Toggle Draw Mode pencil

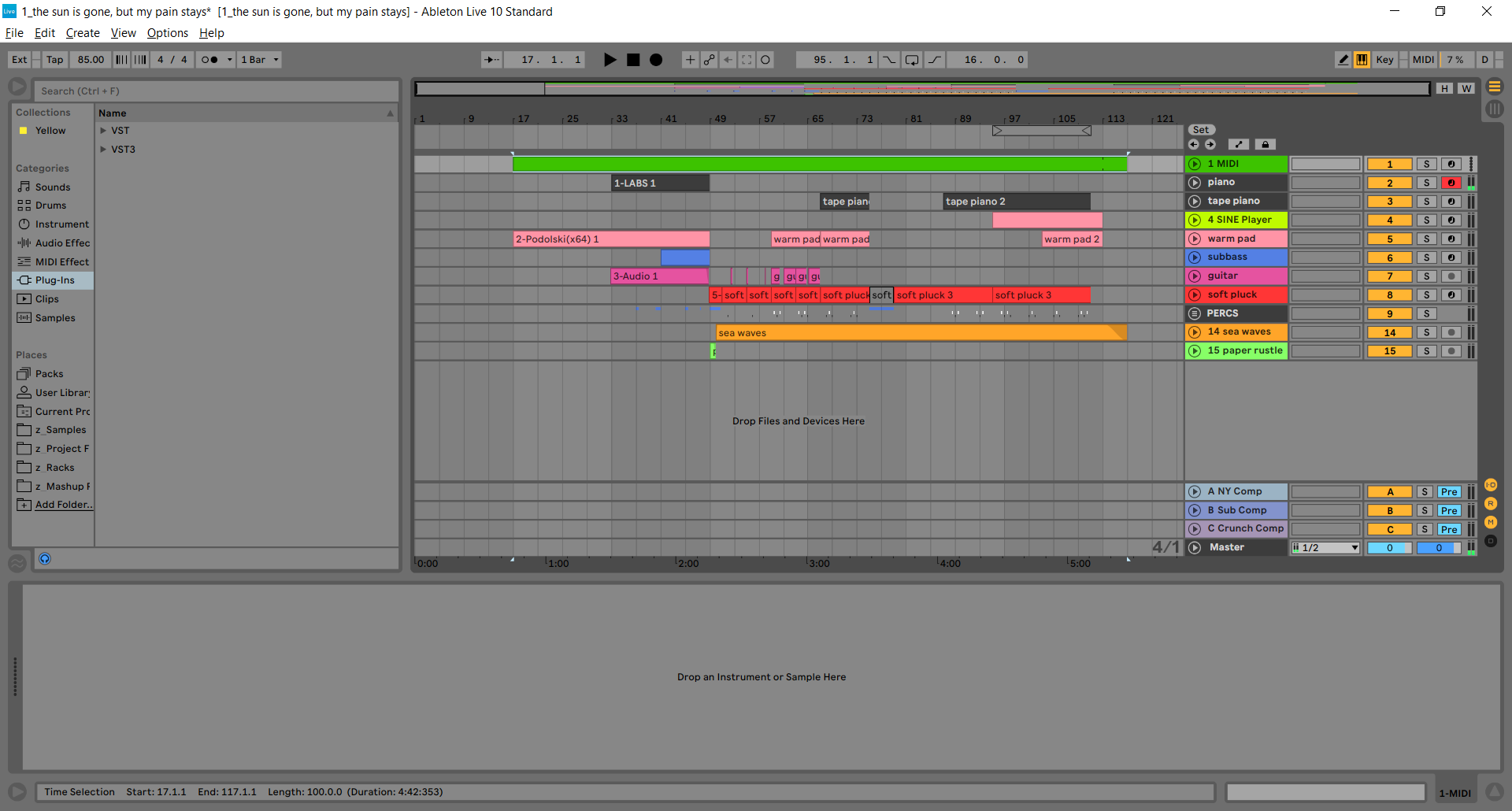pos(1343,60)
